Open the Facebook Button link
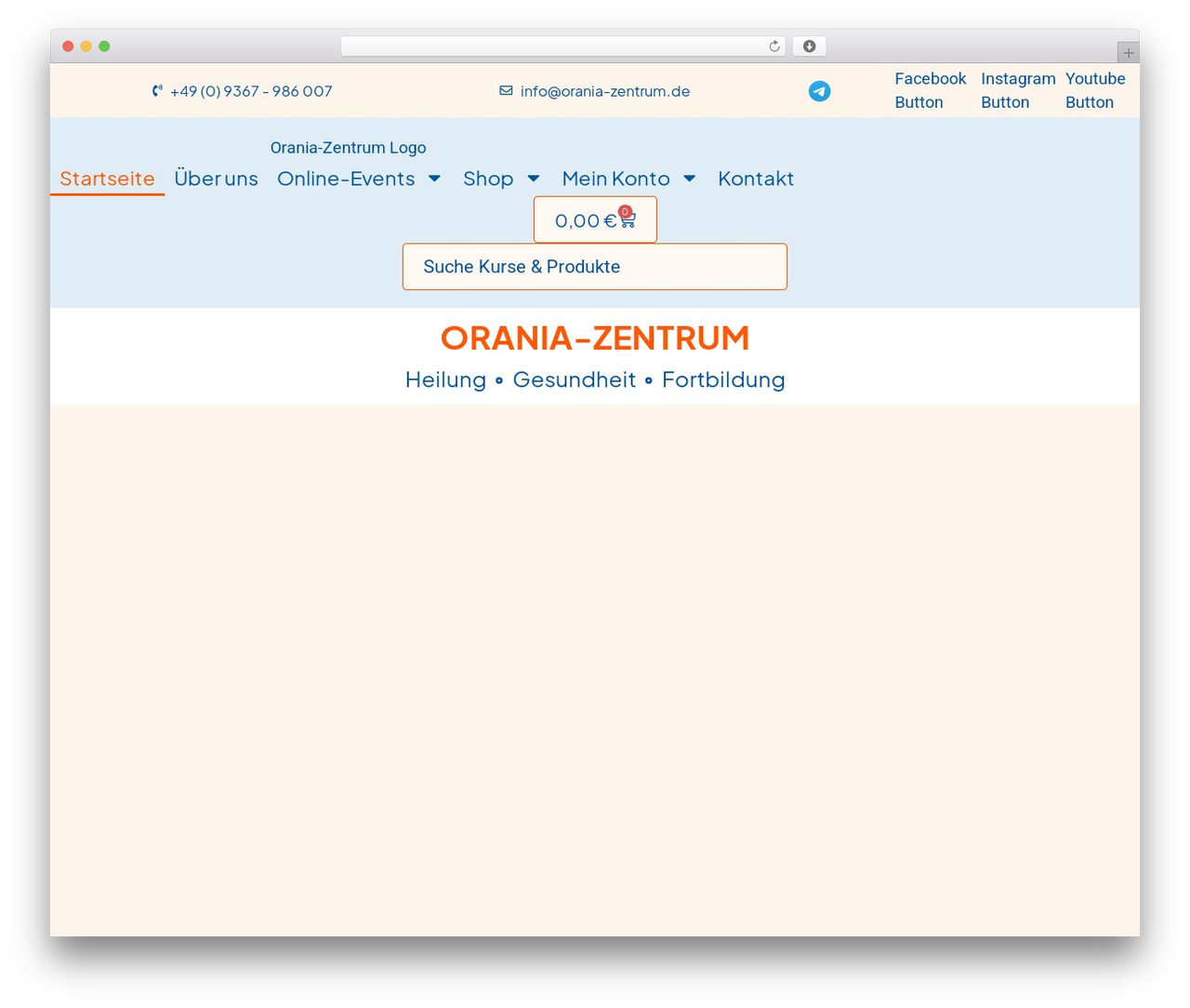1190x1008 pixels. [x=931, y=90]
